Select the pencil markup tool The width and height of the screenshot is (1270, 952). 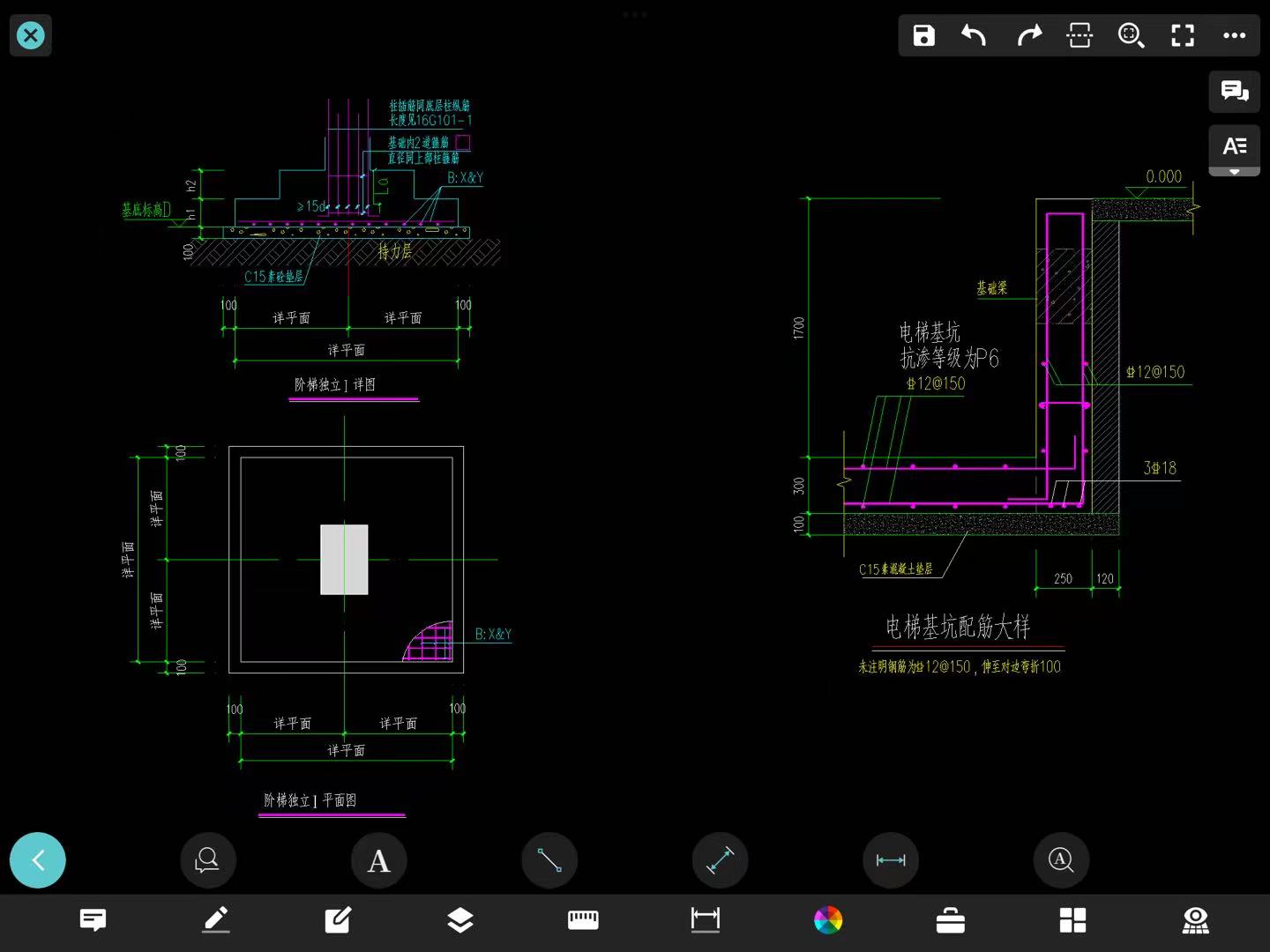tap(216, 920)
